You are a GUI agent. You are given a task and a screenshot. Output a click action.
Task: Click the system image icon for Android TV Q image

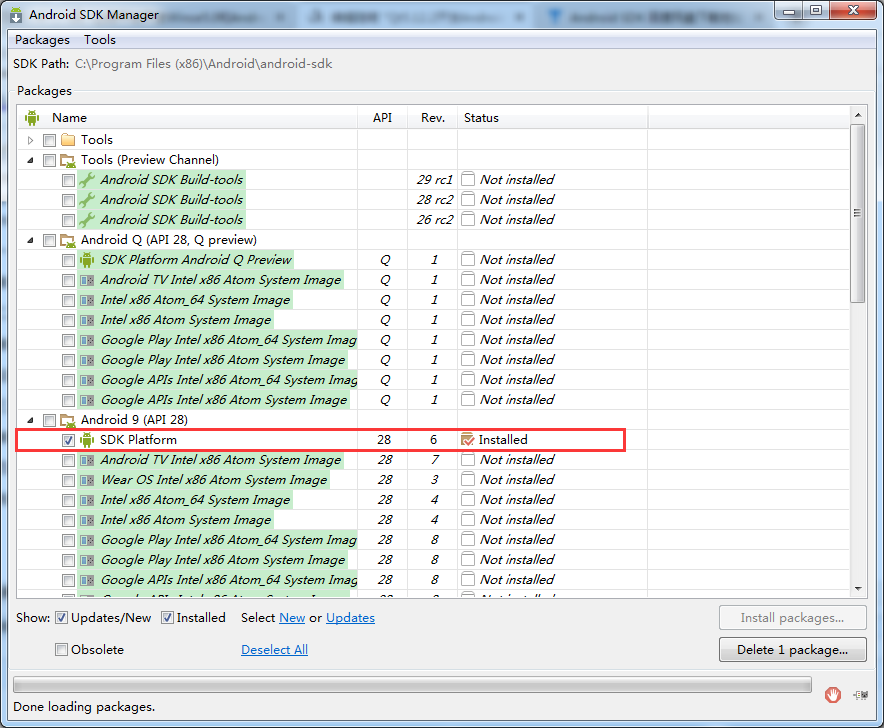[87, 280]
